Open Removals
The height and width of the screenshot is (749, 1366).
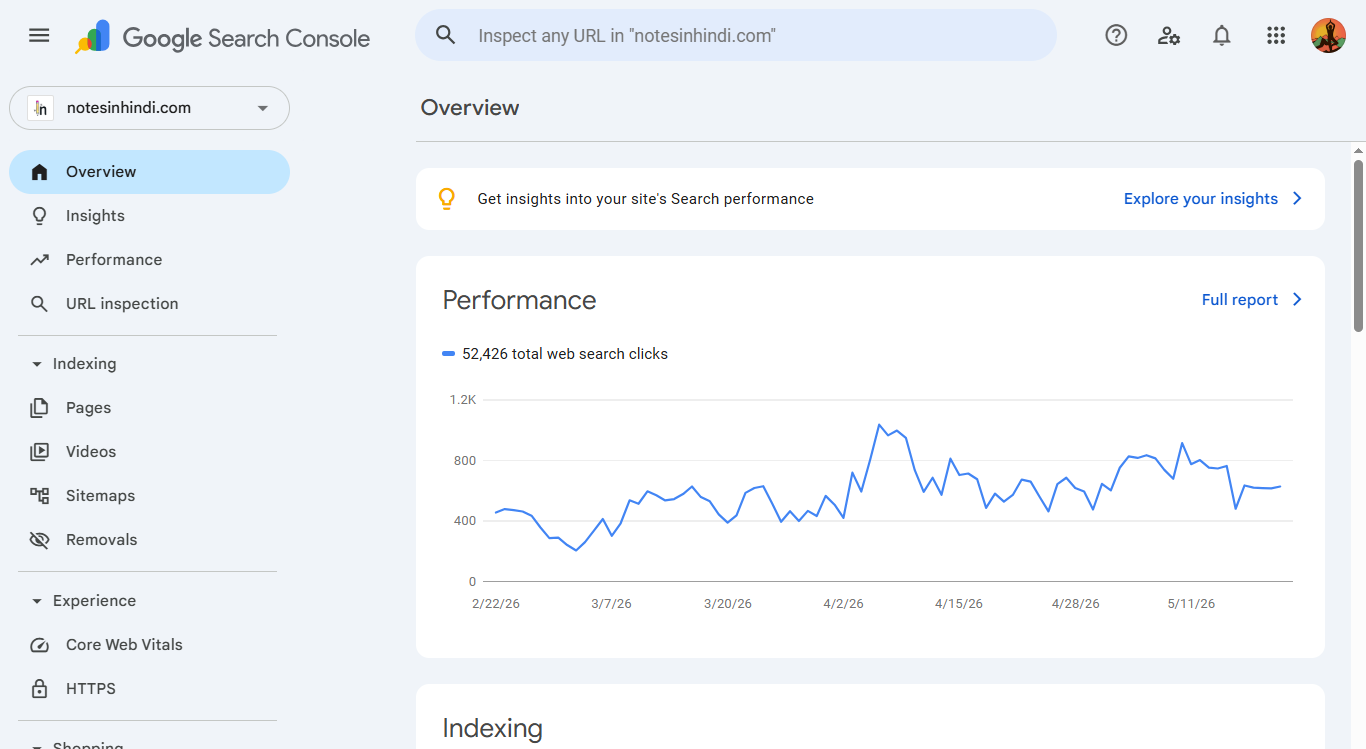(149, 540)
